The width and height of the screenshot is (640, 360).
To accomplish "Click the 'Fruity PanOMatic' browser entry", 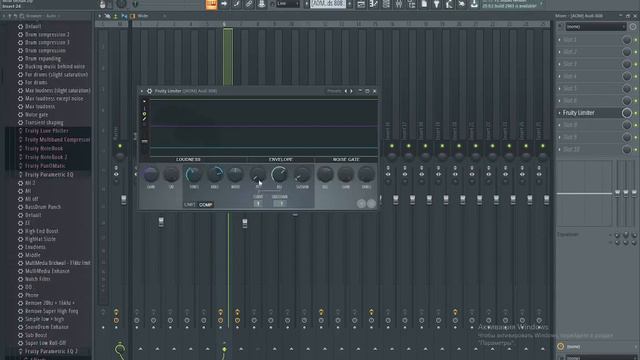I will tap(45, 166).
